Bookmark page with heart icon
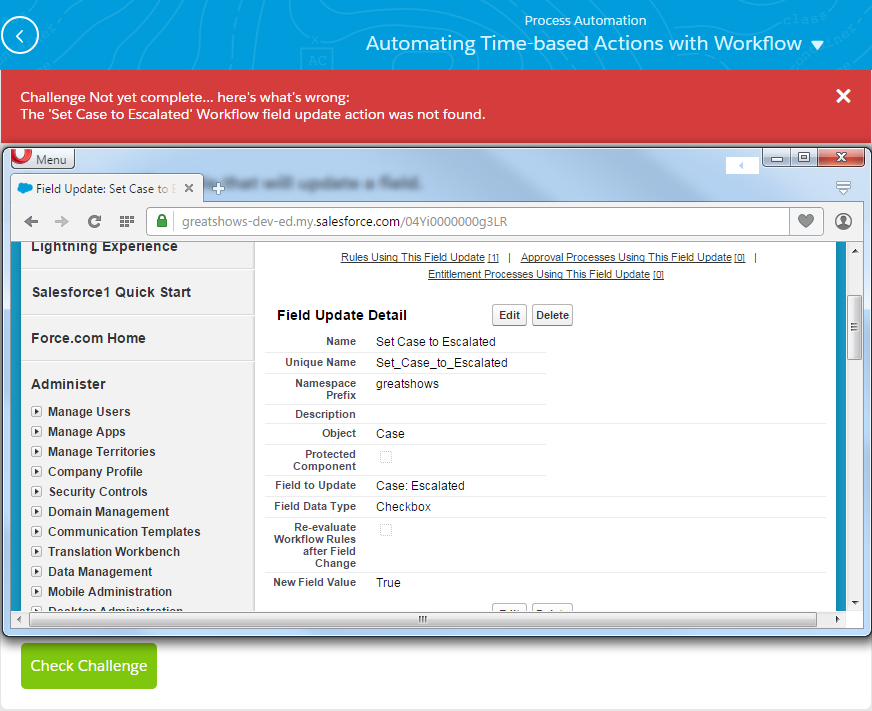The image size is (872, 711). click(x=804, y=221)
